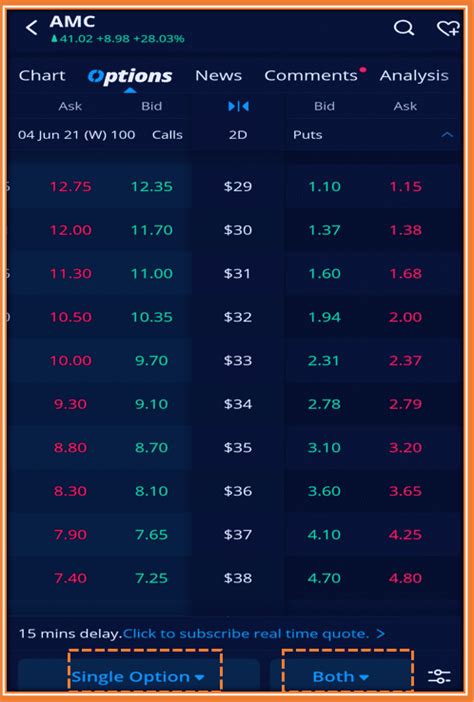Switch to the News tab
This screenshot has width=474, height=702.
[x=218, y=75]
